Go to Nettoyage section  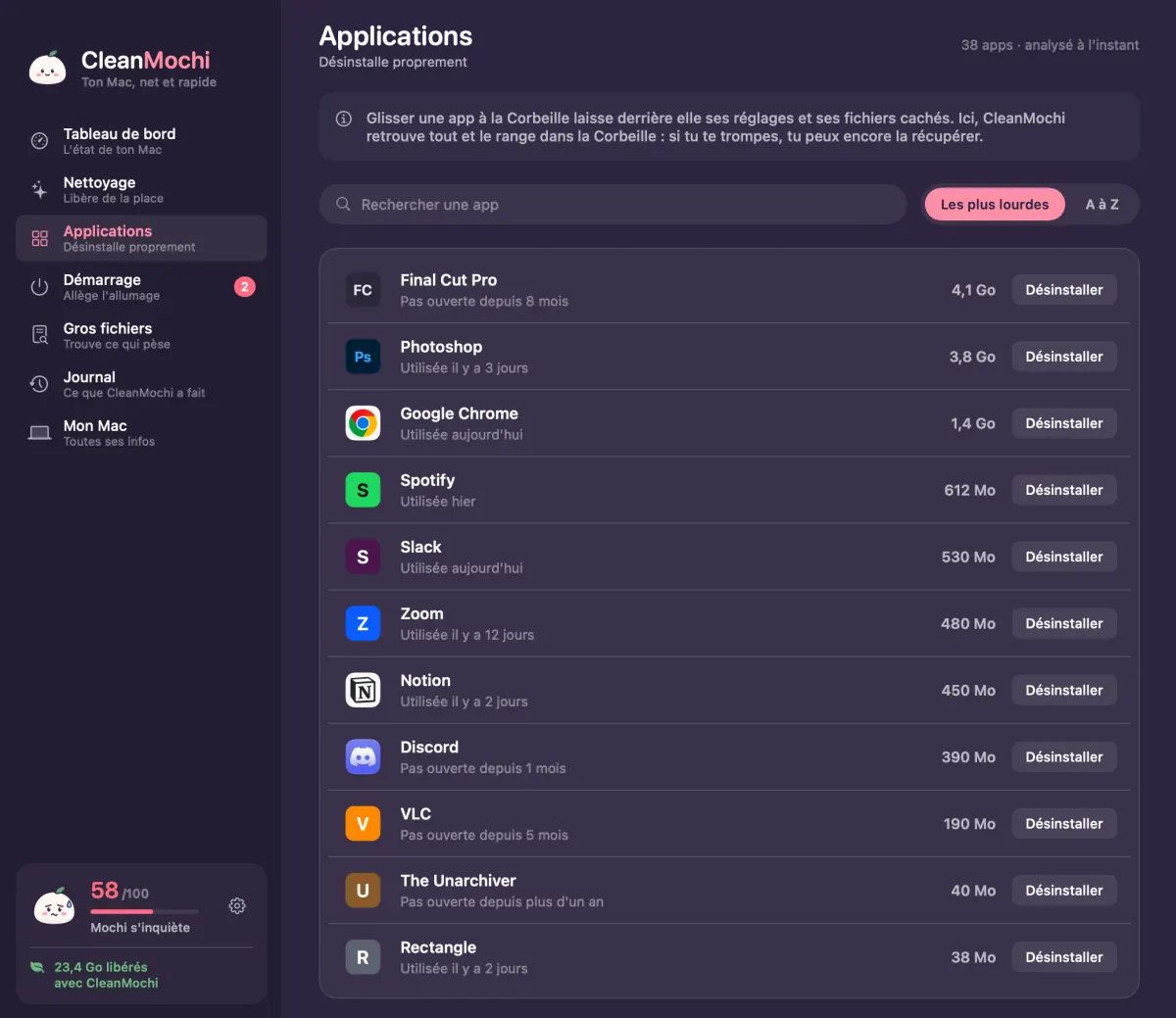coord(141,189)
